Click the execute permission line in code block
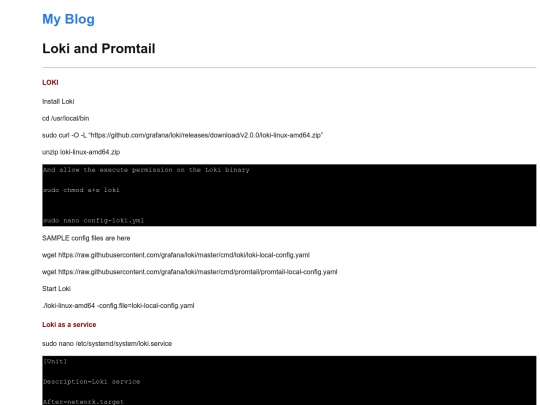 146,170
